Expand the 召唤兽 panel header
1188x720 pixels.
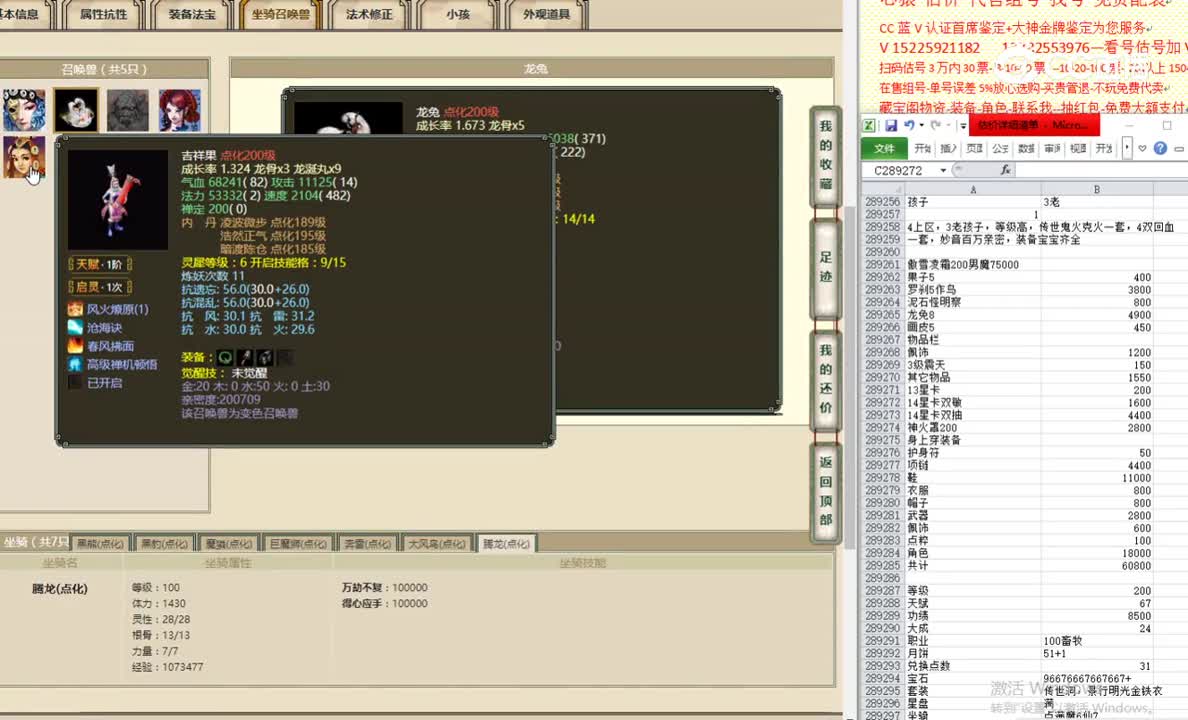[105, 66]
